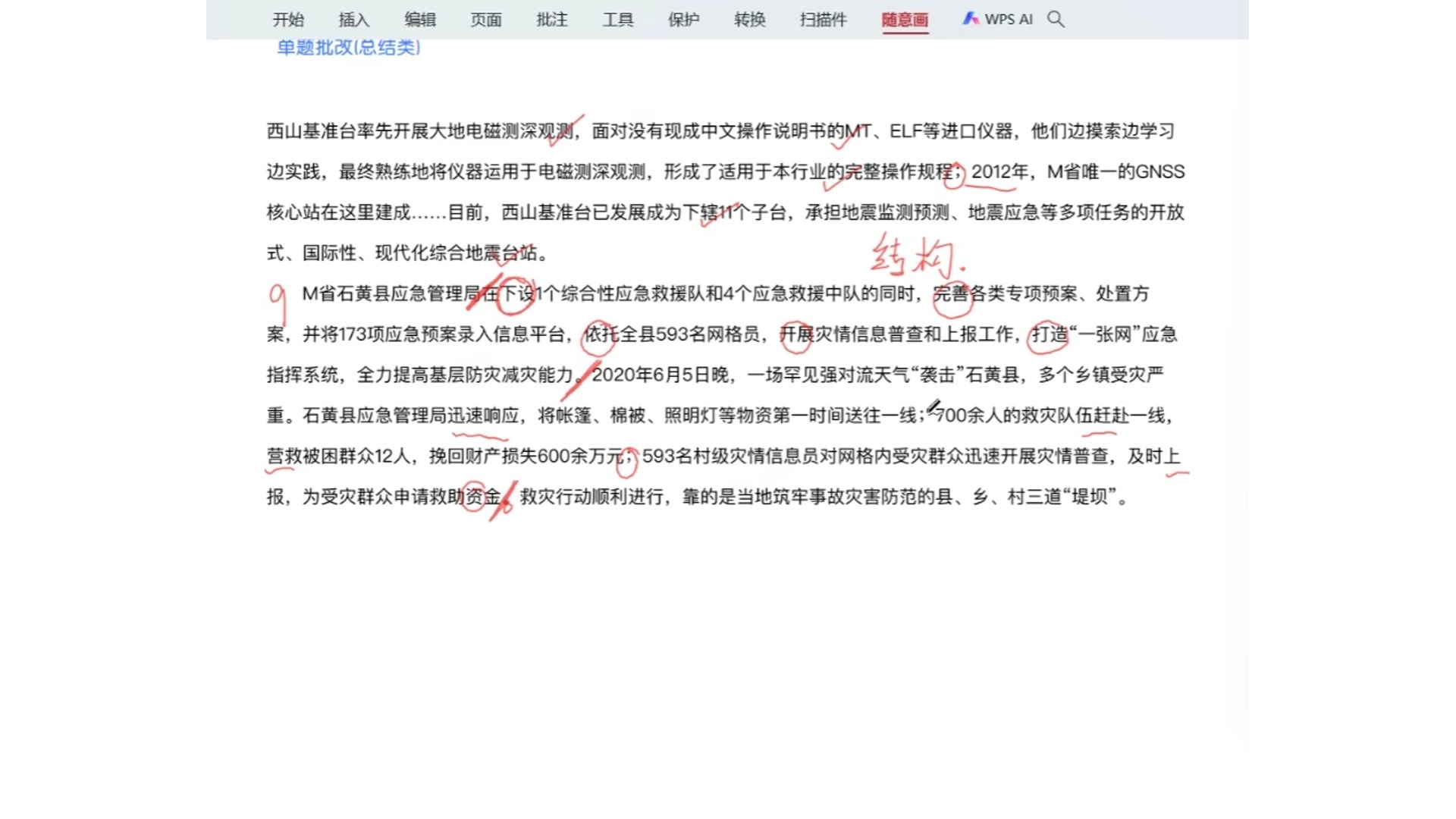The width and height of the screenshot is (1456, 819).
Task: Open the 保护 tab
Action: [x=683, y=20]
